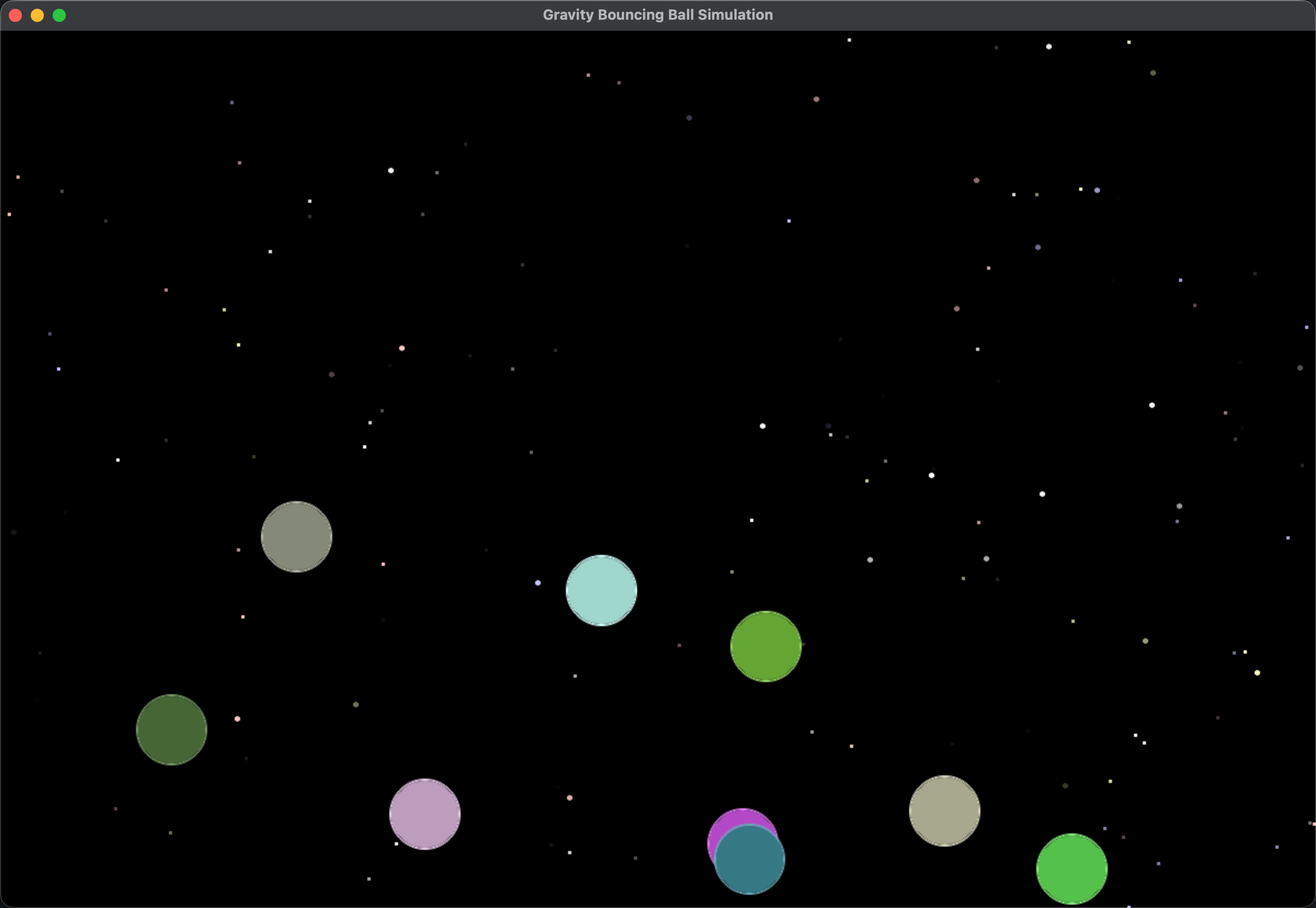Click the gray-olive ball at upper left
1316x908 pixels.
[296, 536]
